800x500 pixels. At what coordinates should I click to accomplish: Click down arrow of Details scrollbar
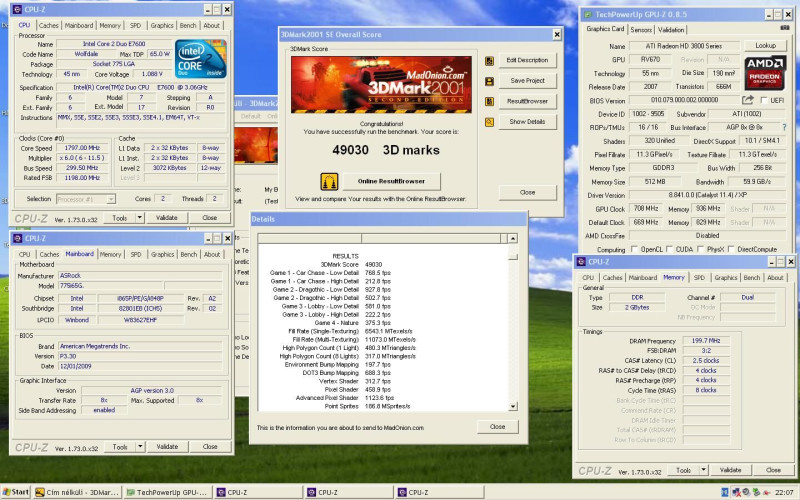coord(513,406)
